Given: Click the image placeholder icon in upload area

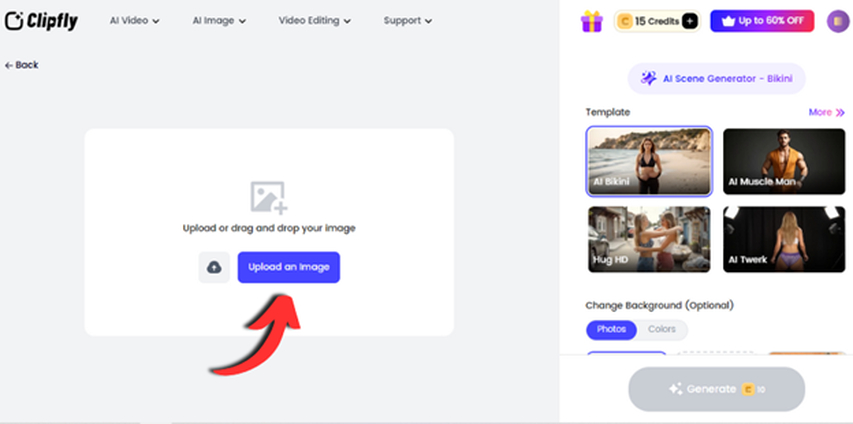Looking at the screenshot, I should 269,198.
